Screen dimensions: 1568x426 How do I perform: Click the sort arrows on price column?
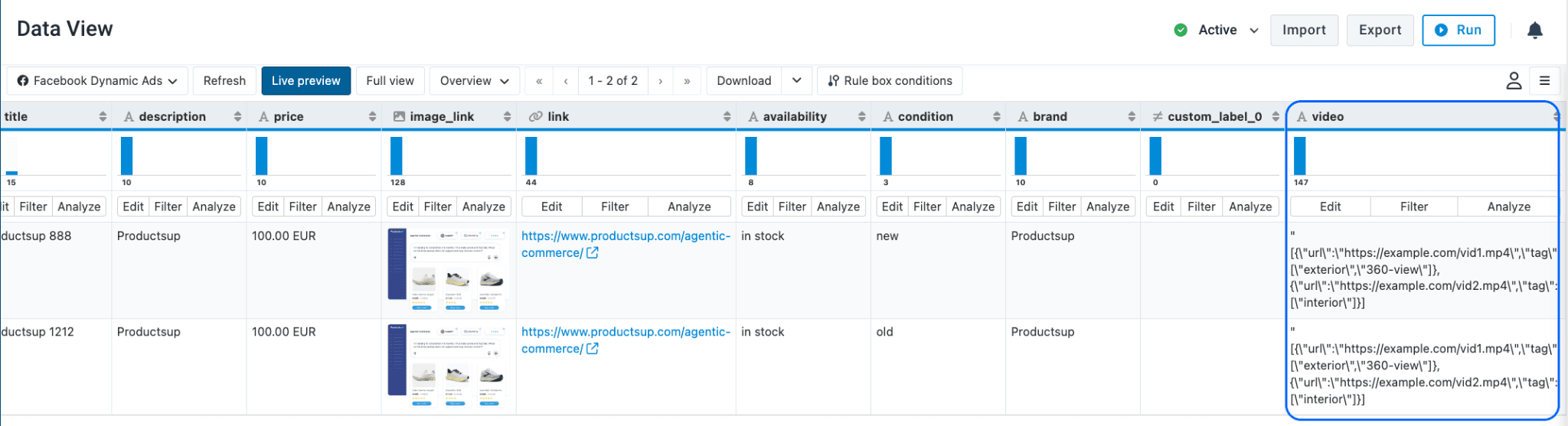(372, 116)
